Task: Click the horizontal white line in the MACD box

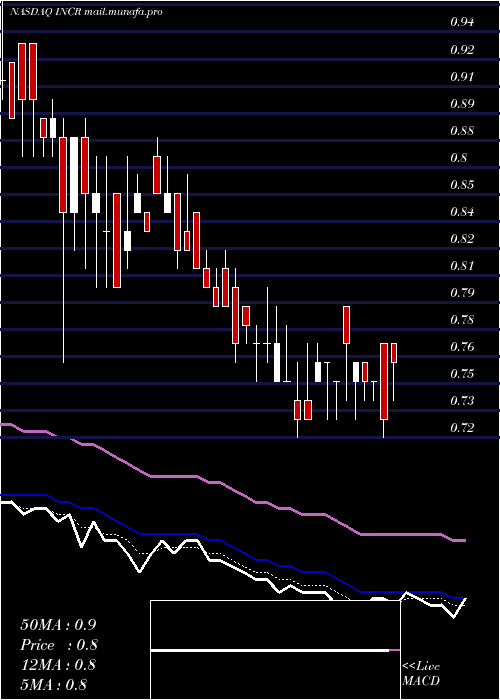Action: [x=270, y=651]
